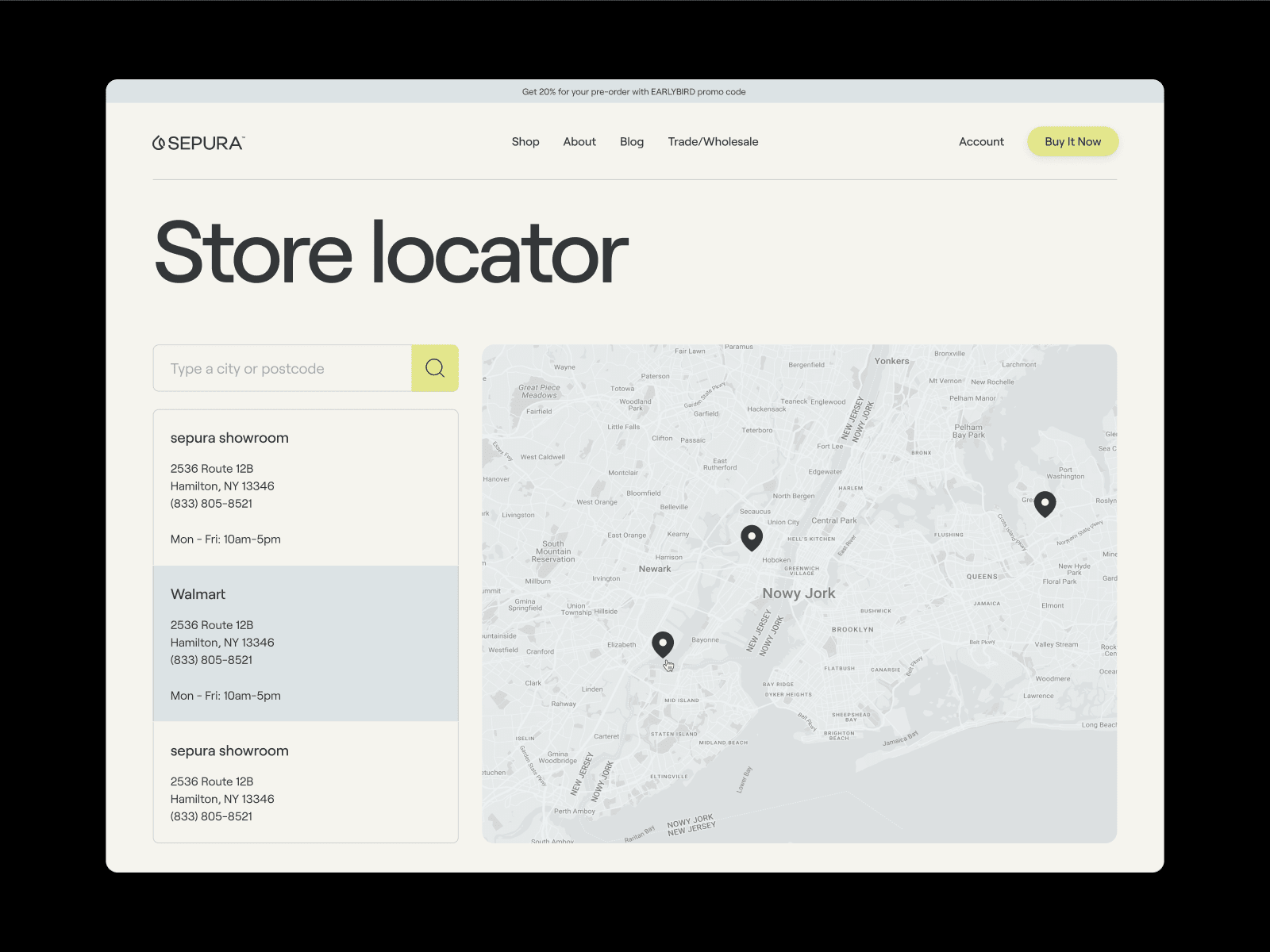The height and width of the screenshot is (952, 1270).
Task: Select the Walmart store card
Action: (306, 643)
